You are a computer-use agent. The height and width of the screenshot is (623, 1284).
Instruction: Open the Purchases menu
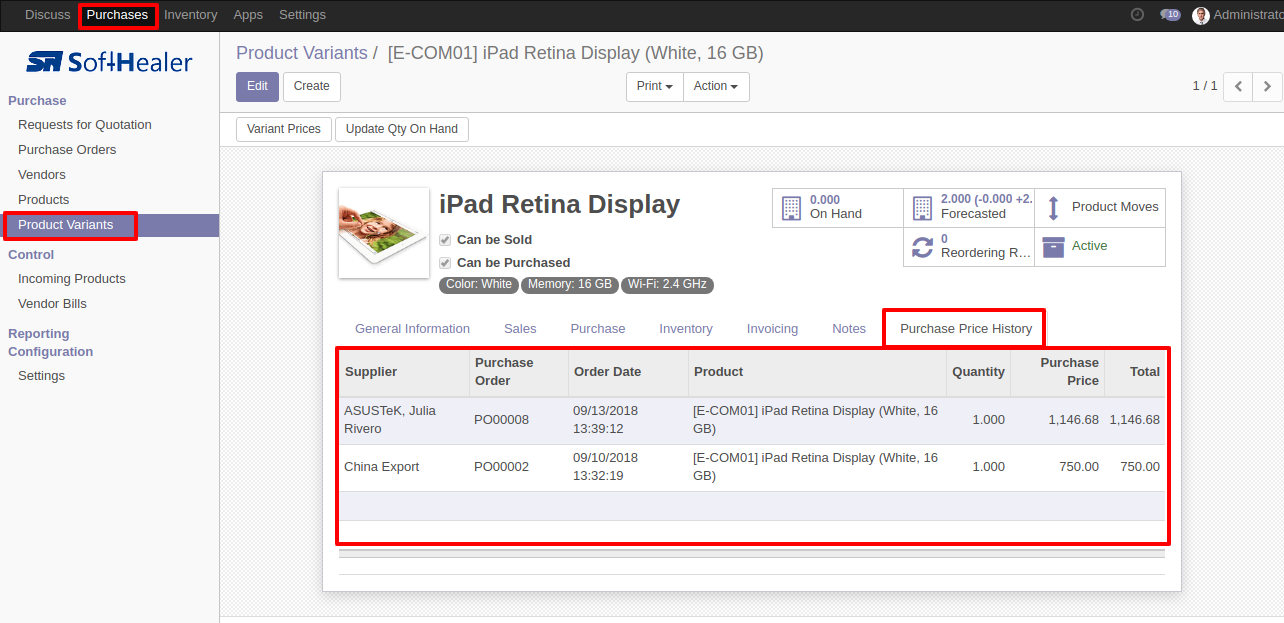pos(117,15)
